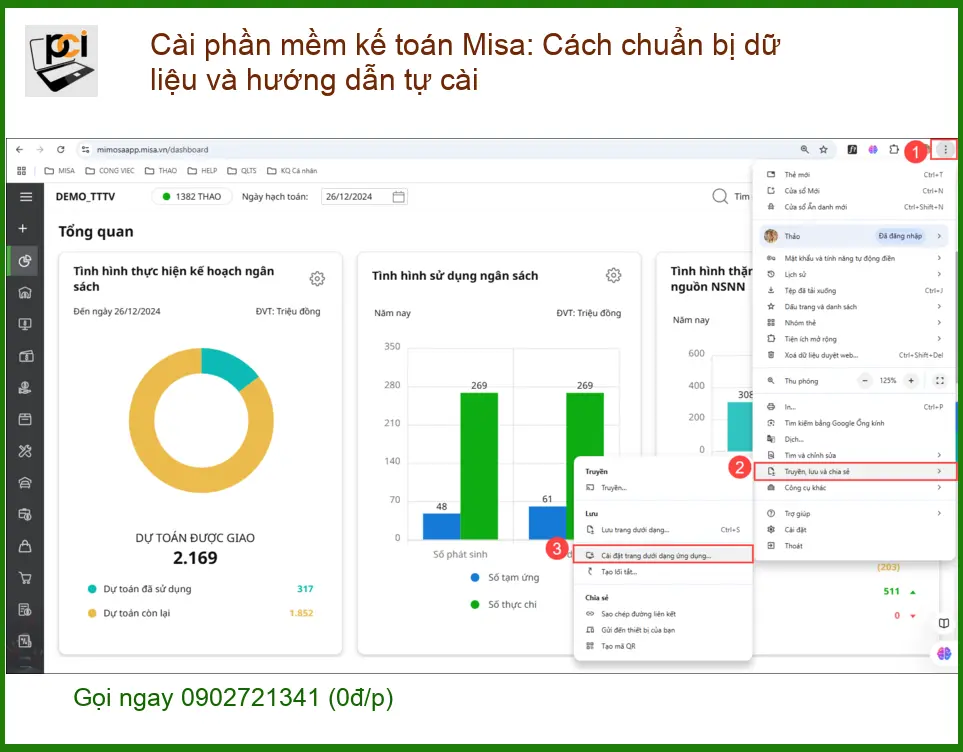Toggle fullscreen icon in zoom row
This screenshot has height=752, width=963.
[x=940, y=381]
